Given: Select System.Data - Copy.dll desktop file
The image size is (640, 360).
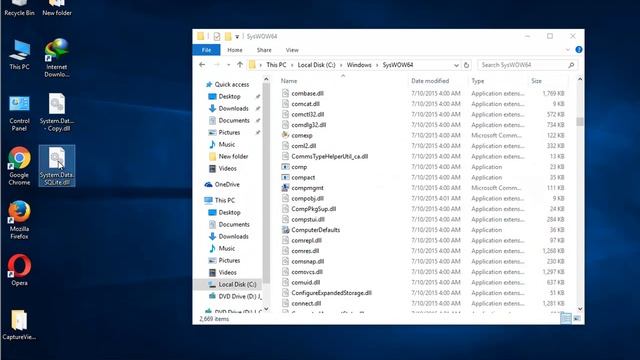Looking at the screenshot, I should (x=57, y=112).
